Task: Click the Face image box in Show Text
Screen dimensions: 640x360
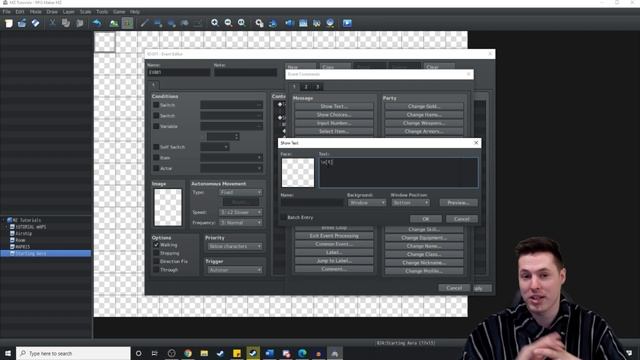Action: pos(298,173)
